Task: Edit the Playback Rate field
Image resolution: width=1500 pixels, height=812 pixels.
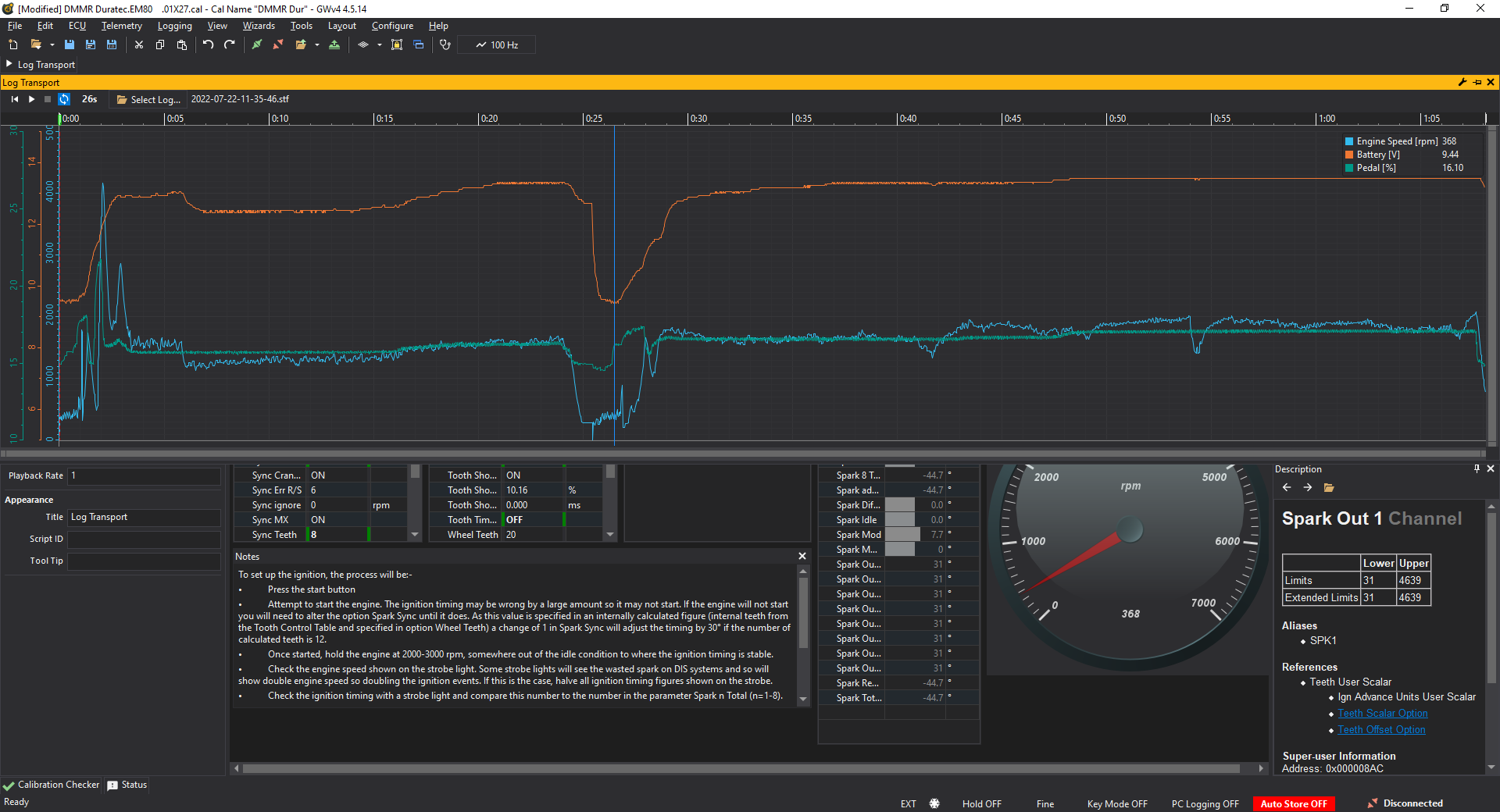Action: (x=145, y=475)
